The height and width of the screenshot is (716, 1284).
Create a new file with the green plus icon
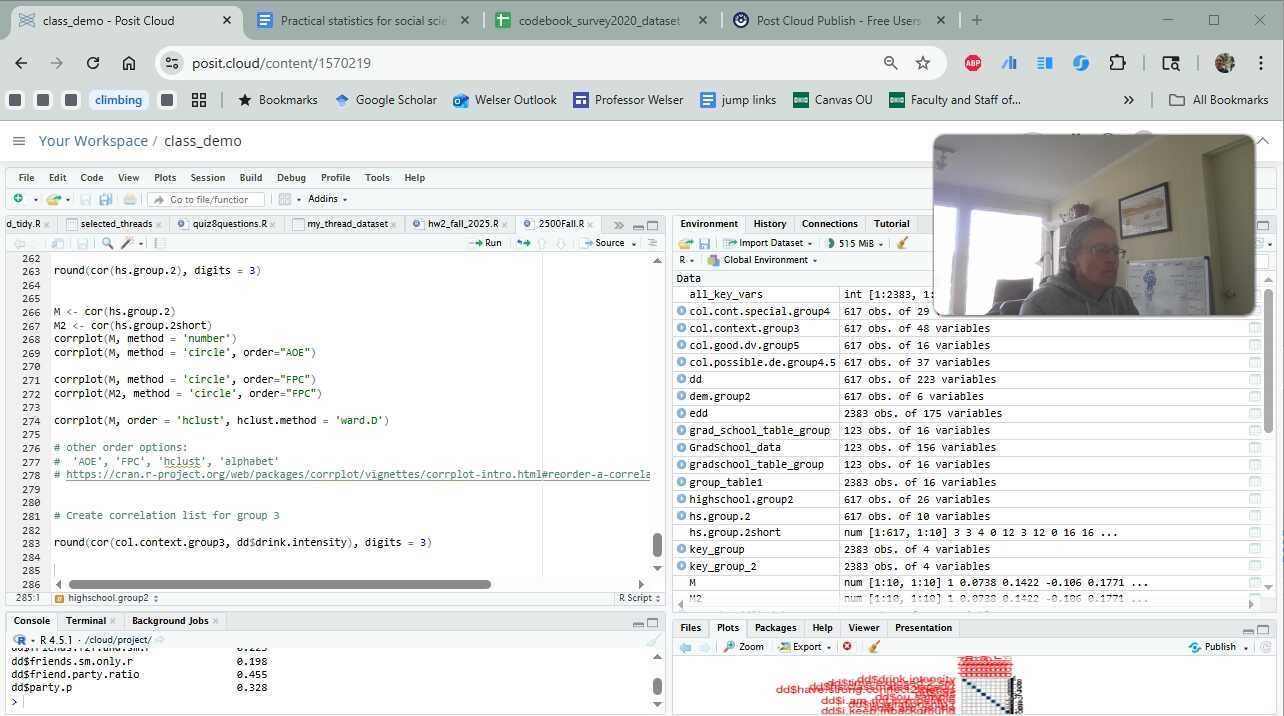(x=18, y=199)
